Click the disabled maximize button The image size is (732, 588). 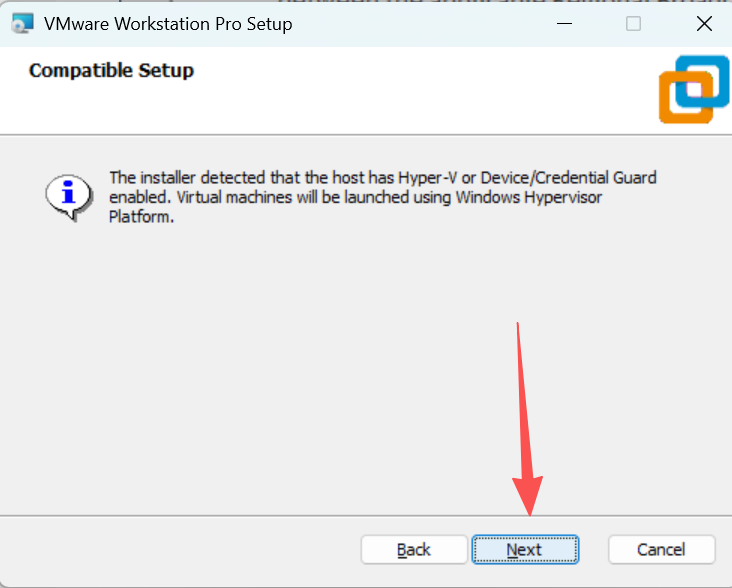(633, 24)
